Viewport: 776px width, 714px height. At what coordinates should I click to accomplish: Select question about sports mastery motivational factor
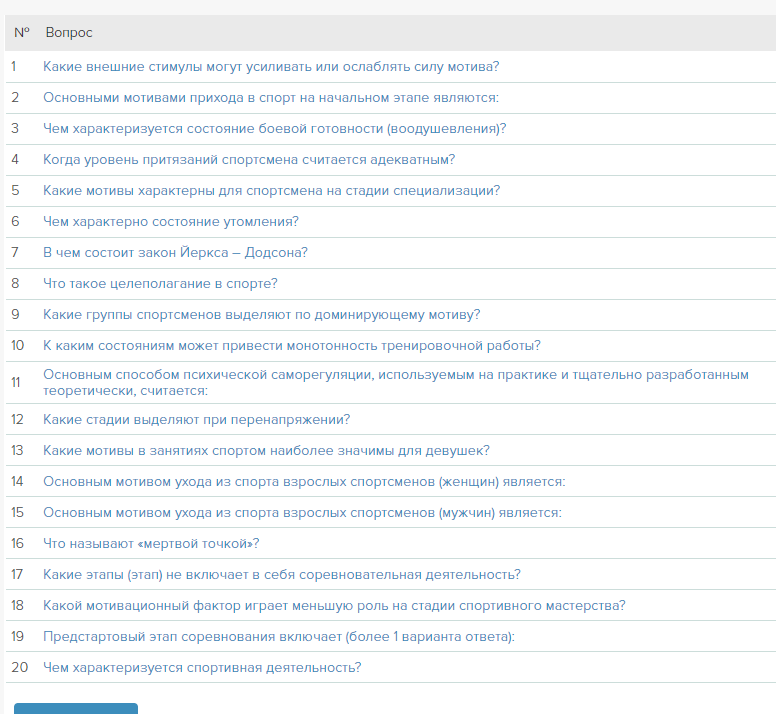[334, 606]
